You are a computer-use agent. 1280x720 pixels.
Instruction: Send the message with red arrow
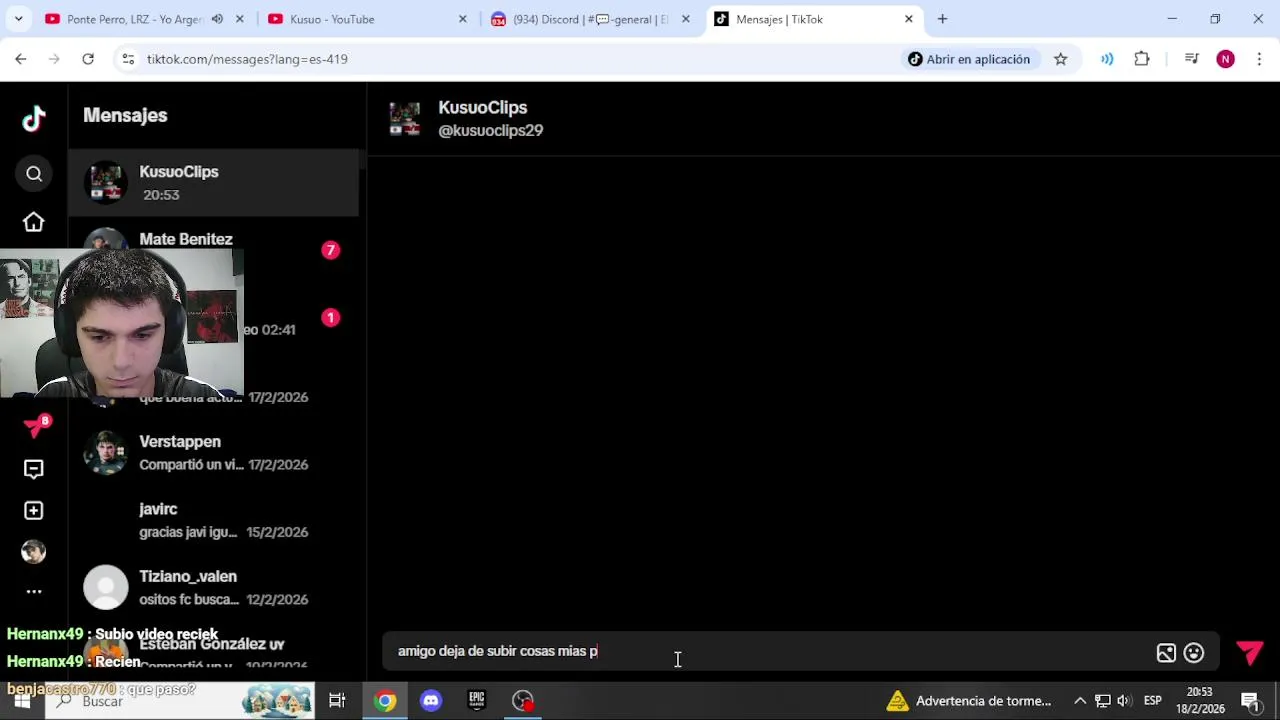click(1250, 653)
